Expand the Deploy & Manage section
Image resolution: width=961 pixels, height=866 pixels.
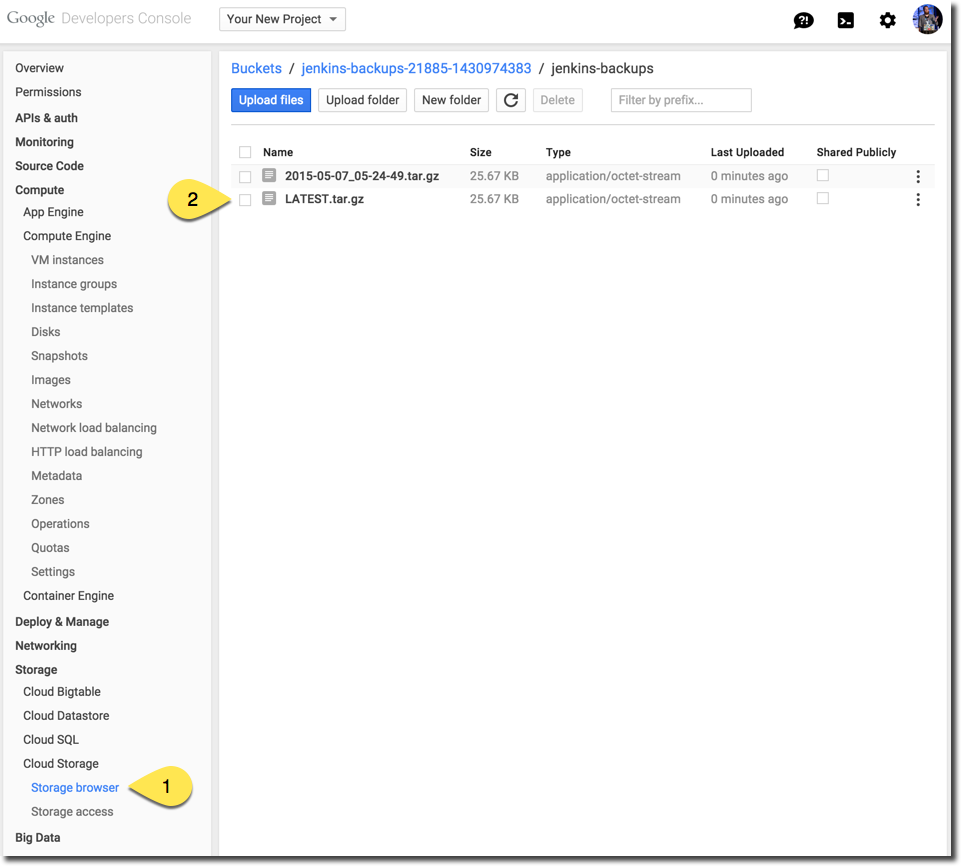click(x=62, y=621)
